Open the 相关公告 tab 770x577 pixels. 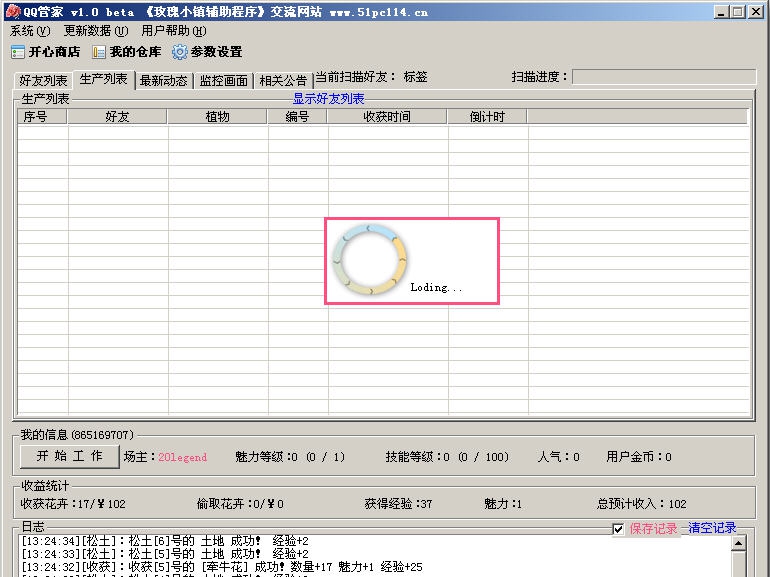(x=283, y=81)
